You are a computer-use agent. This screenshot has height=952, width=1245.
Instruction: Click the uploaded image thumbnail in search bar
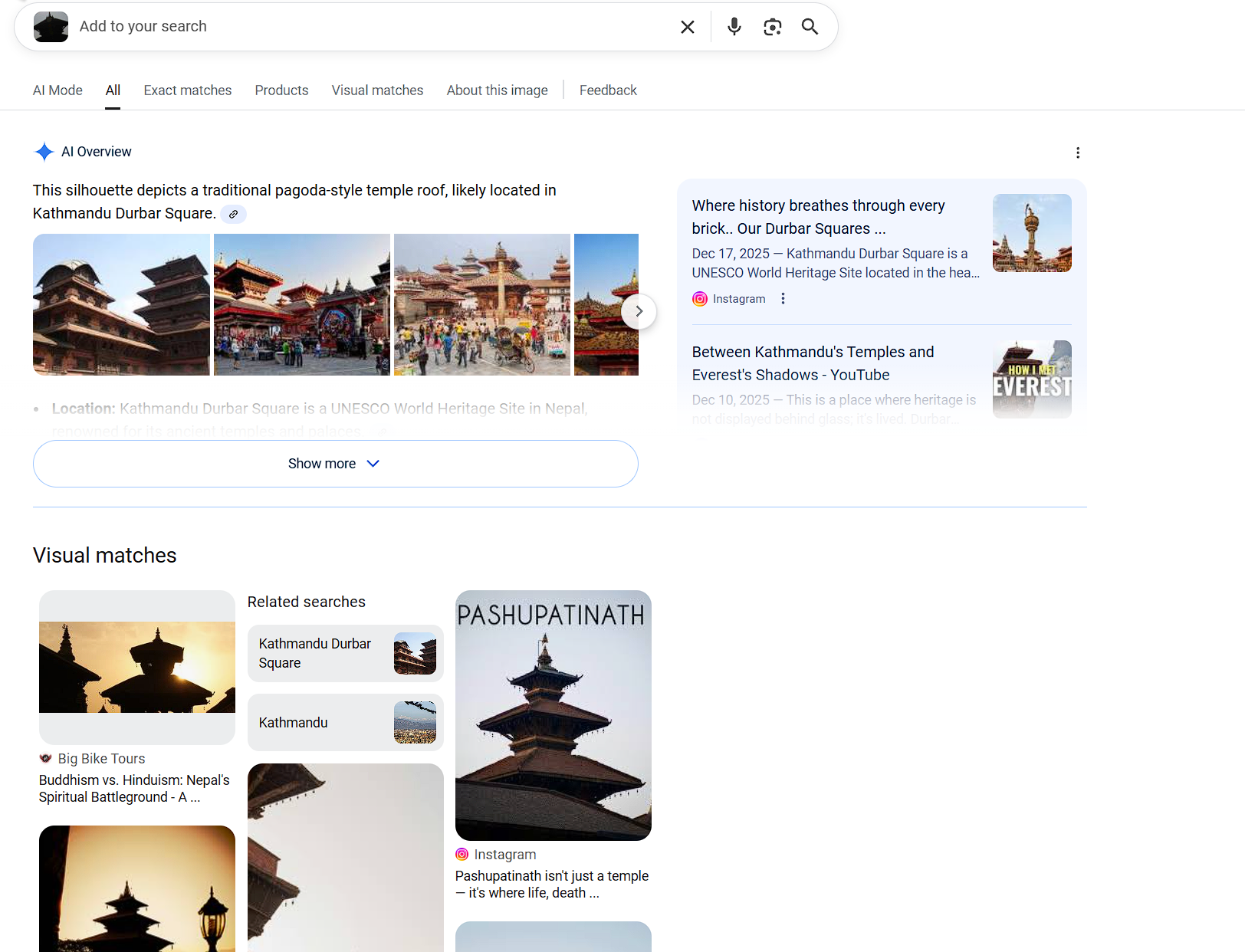51,27
